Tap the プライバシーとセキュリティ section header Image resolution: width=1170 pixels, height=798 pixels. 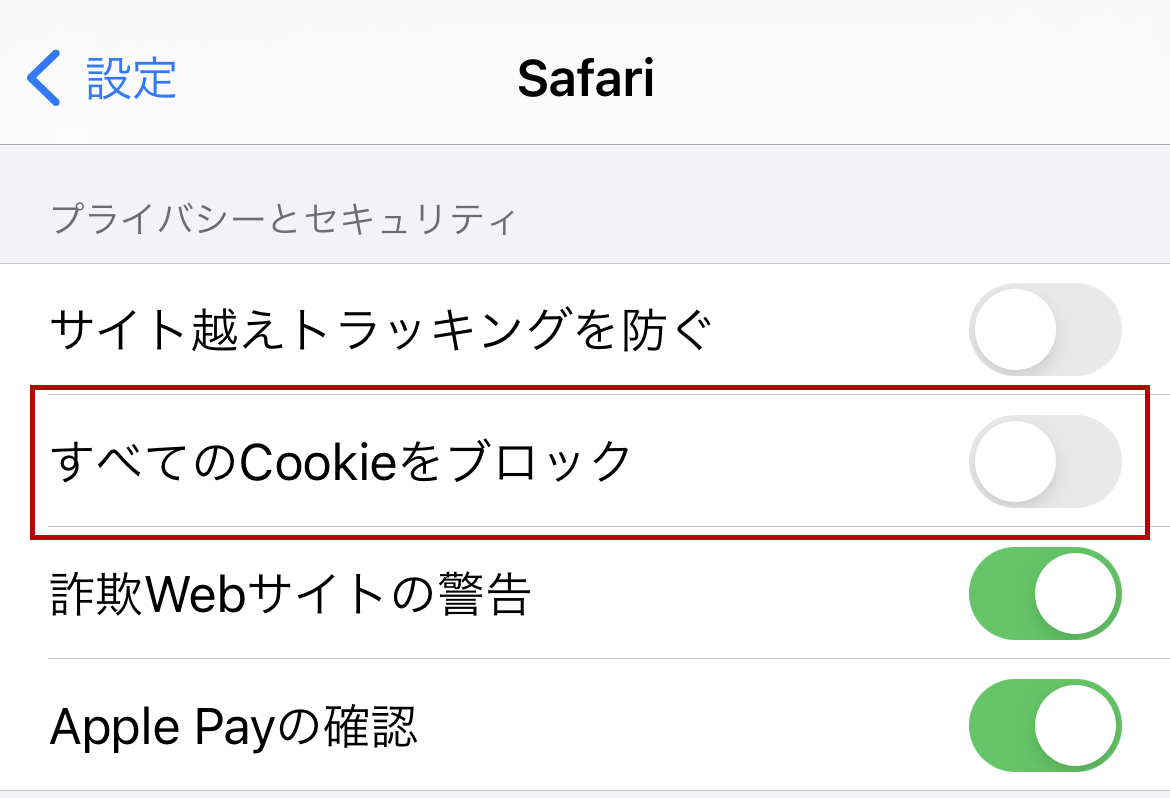pos(283,218)
